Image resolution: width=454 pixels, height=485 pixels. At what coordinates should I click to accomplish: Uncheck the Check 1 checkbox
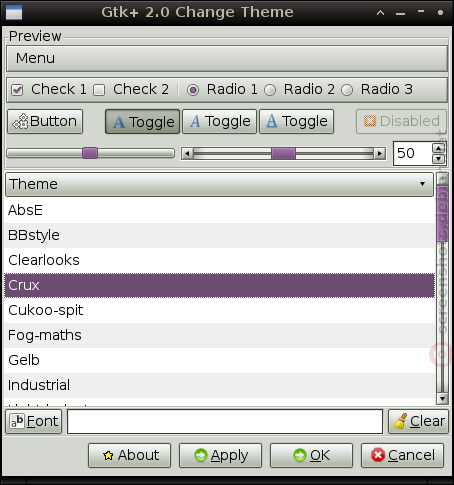click(17, 90)
